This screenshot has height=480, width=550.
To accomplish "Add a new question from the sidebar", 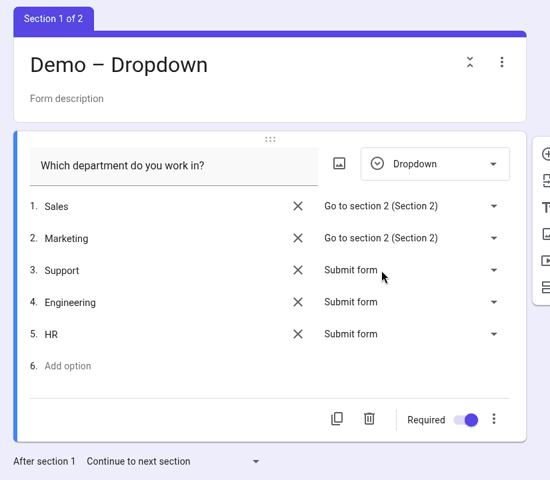I will 546,154.
